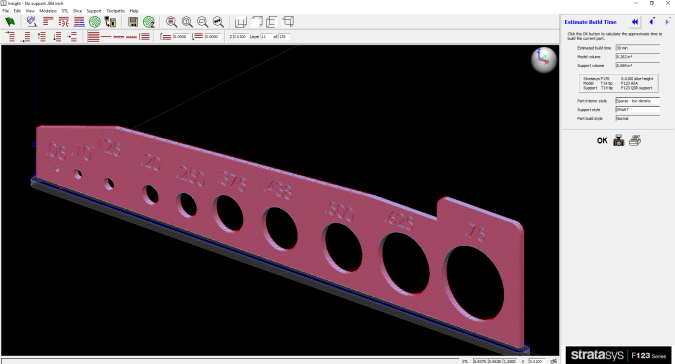
Task: Toggle the solid single line display icon
Action: point(106,37)
